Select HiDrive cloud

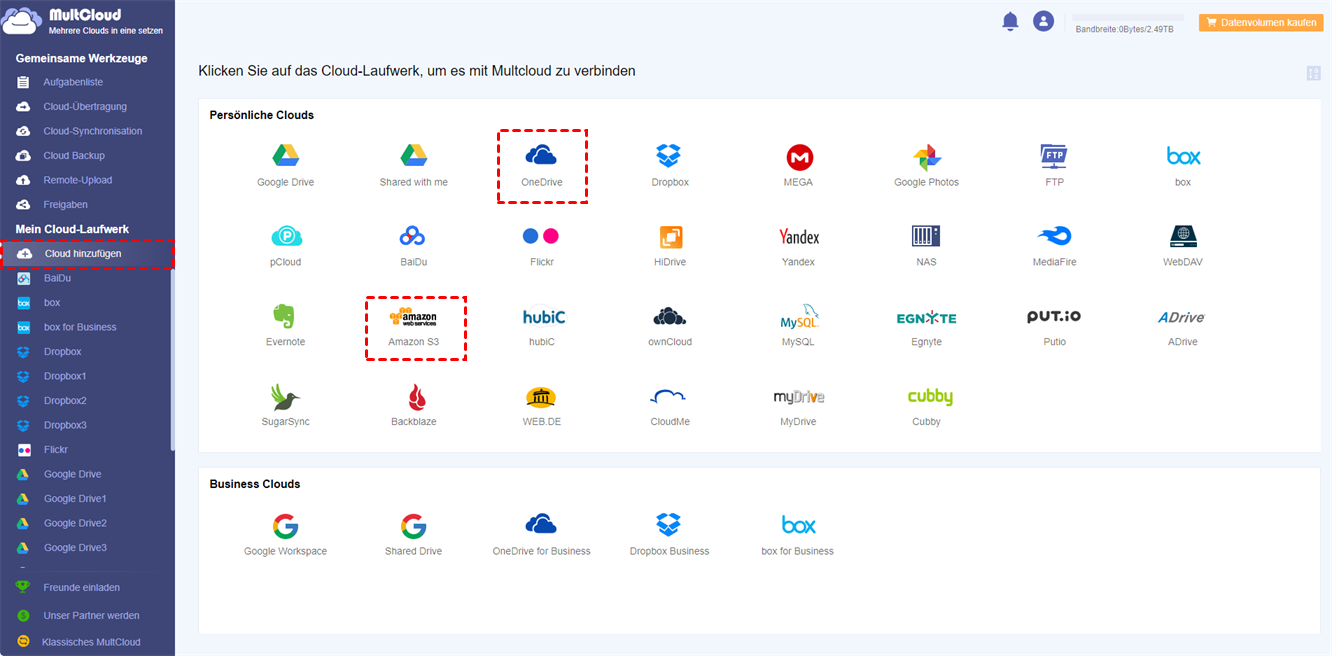tap(669, 237)
